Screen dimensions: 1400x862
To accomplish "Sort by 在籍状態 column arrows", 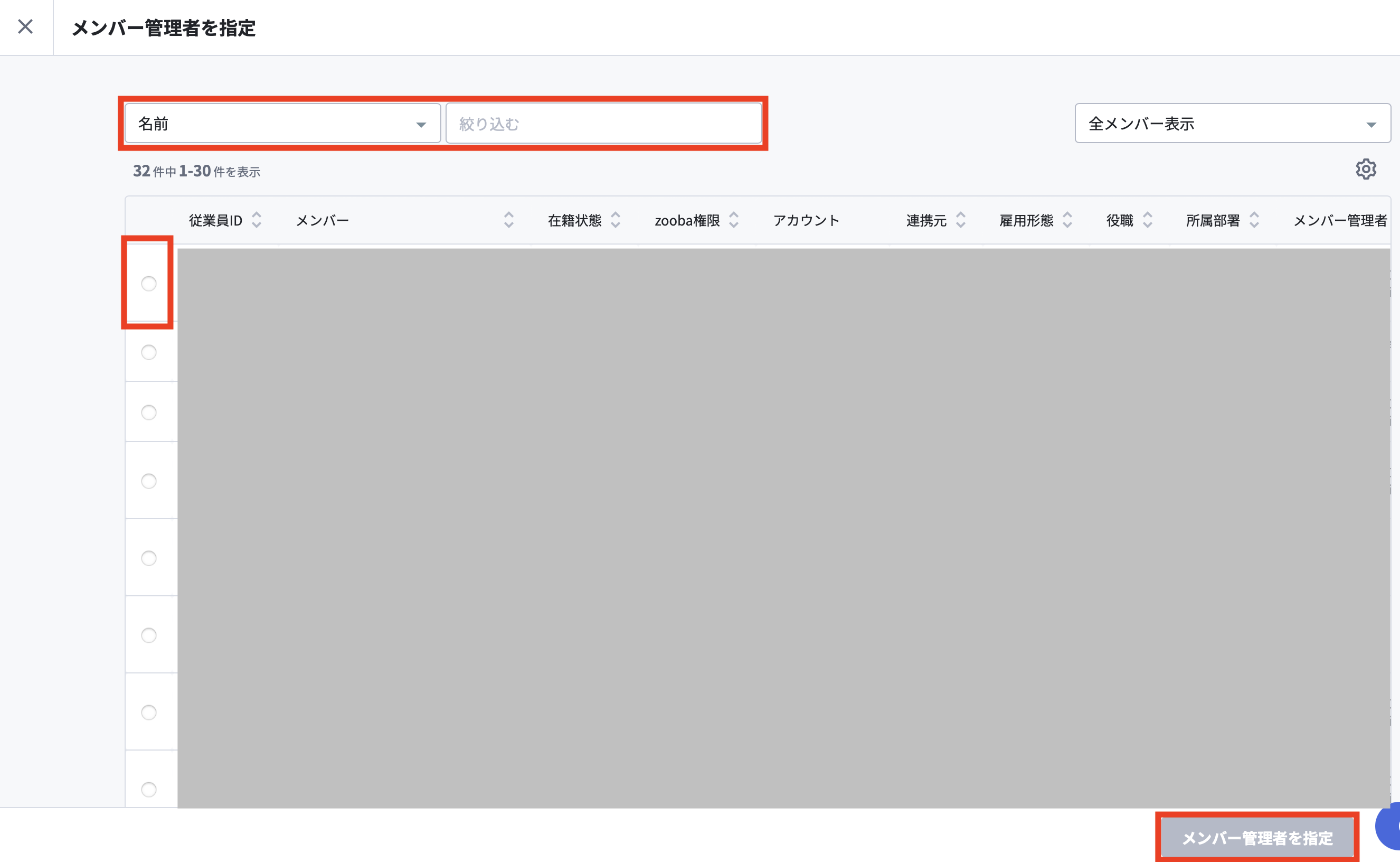I will pyautogui.click(x=616, y=220).
